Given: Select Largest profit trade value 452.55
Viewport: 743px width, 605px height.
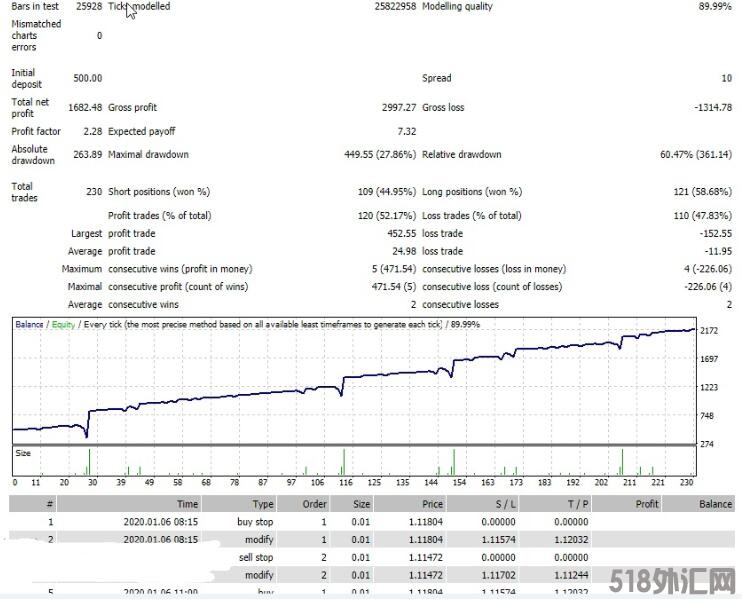Looking at the screenshot, I should [x=401, y=234].
